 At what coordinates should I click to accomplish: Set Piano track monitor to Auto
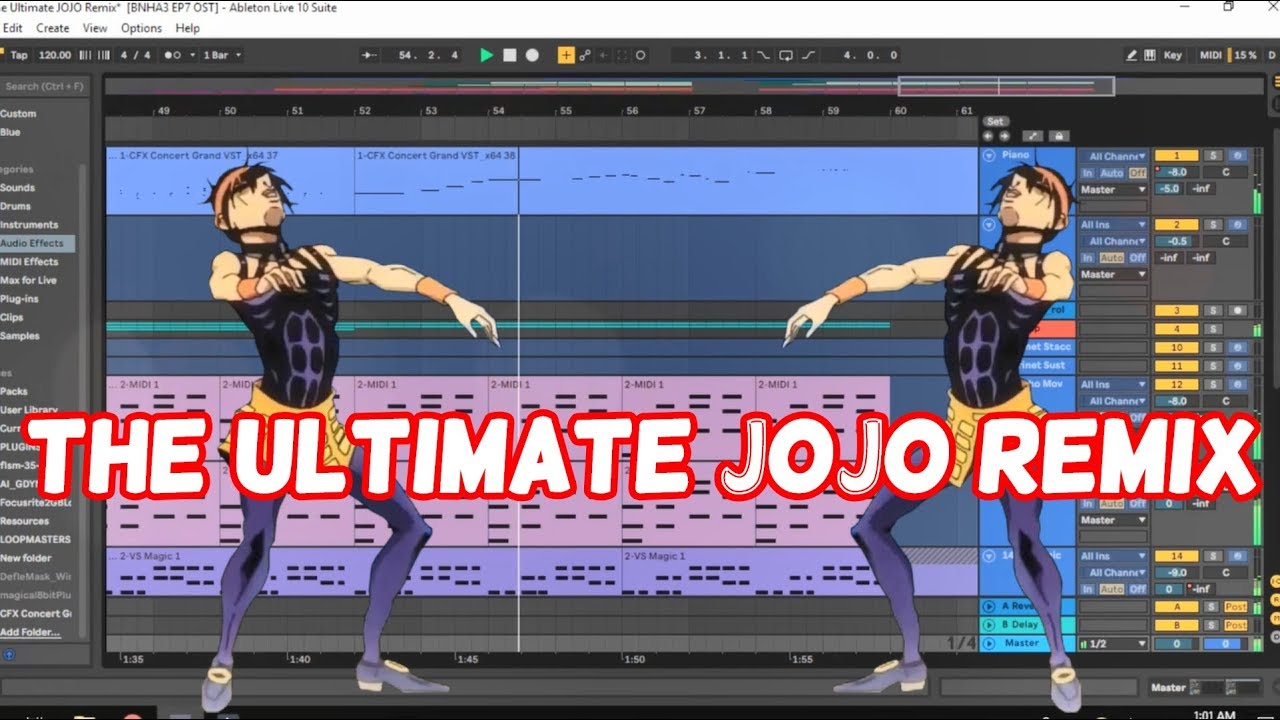(x=1112, y=173)
